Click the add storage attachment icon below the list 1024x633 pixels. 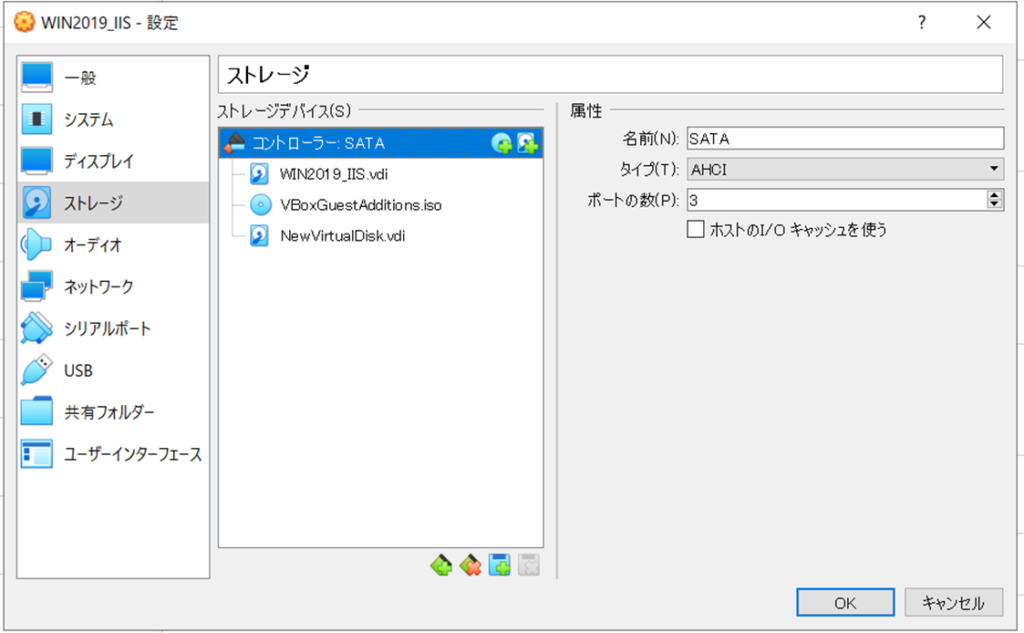(499, 566)
